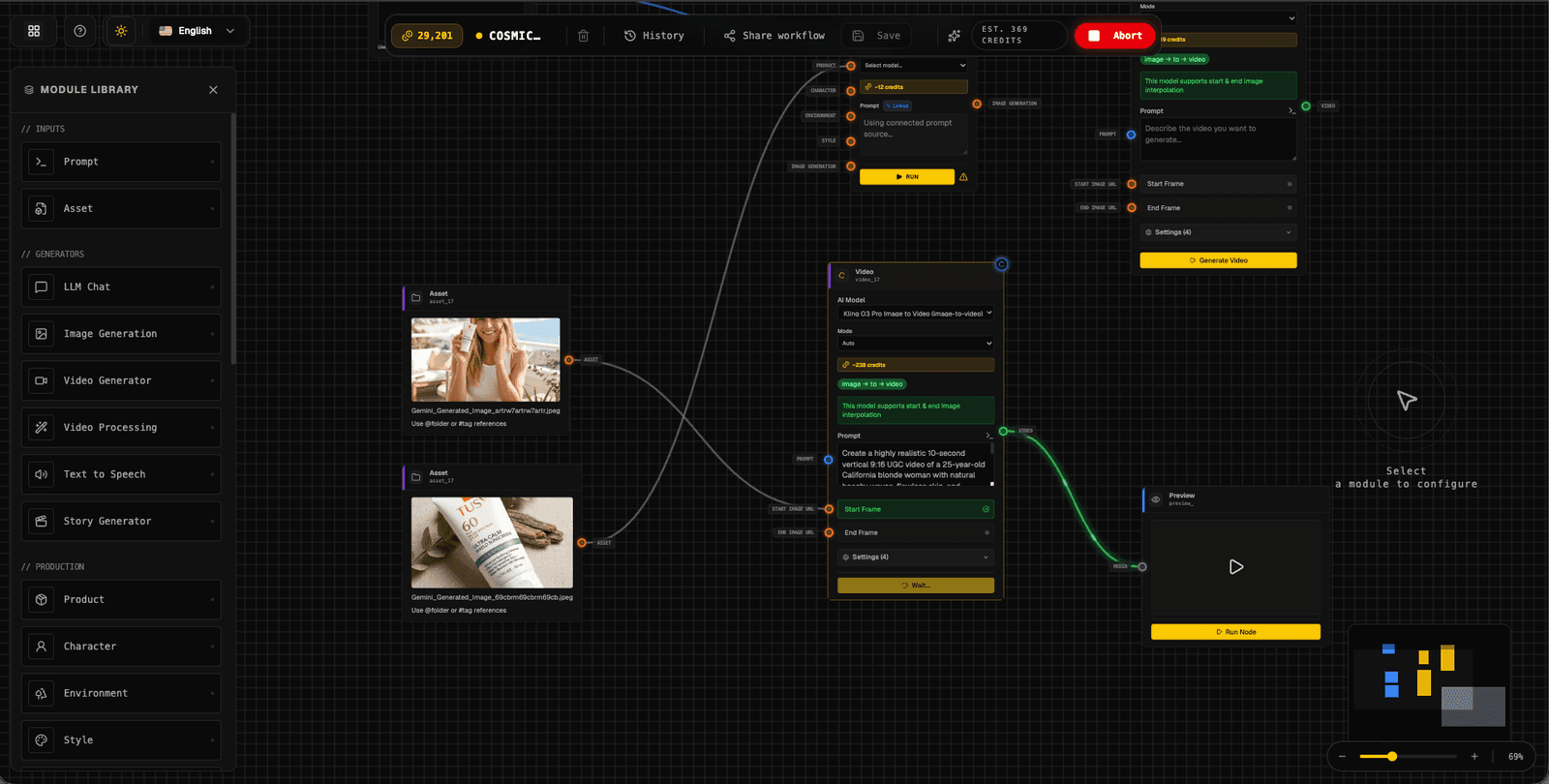
Task: Click the magic wand auto-arrange icon
Action: pyautogui.click(x=955, y=36)
